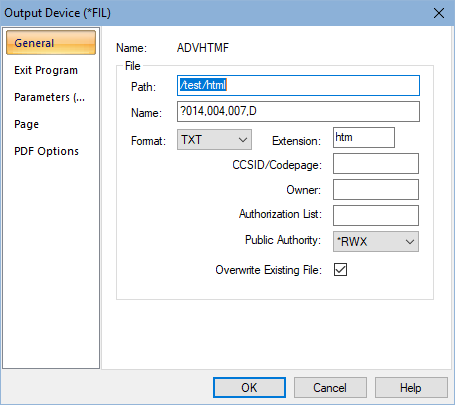The width and height of the screenshot is (455, 405).
Task: Click the Authorization List input field
Action: [x=376, y=216]
